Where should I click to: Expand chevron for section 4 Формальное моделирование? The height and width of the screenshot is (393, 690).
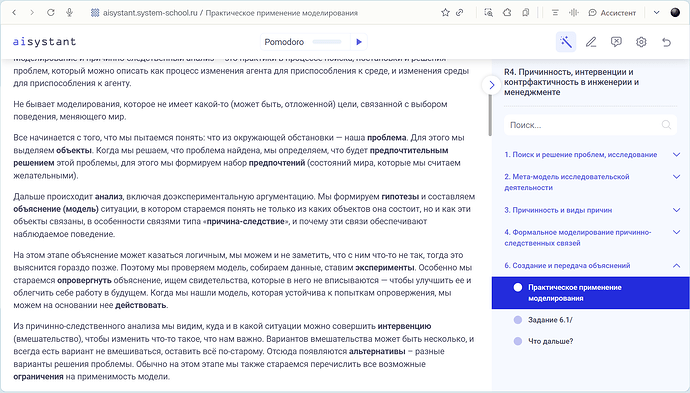click(x=676, y=232)
